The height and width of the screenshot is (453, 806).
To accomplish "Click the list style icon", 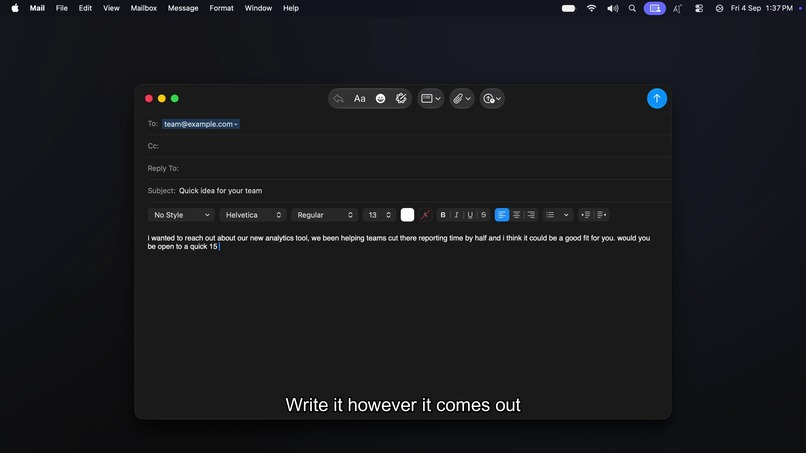I will pyautogui.click(x=550, y=215).
